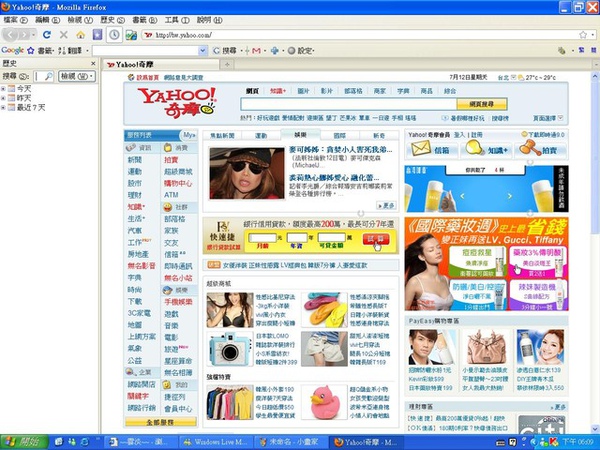Select the Yahoo!奇摩 browser tab
The image size is (600, 450).
click(x=161, y=64)
